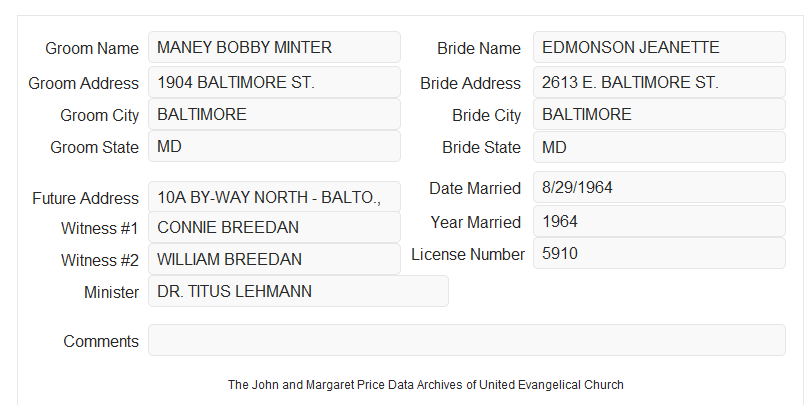The width and height of the screenshot is (805, 405).
Task: Click the Groom Name label
Action: [x=92, y=48]
